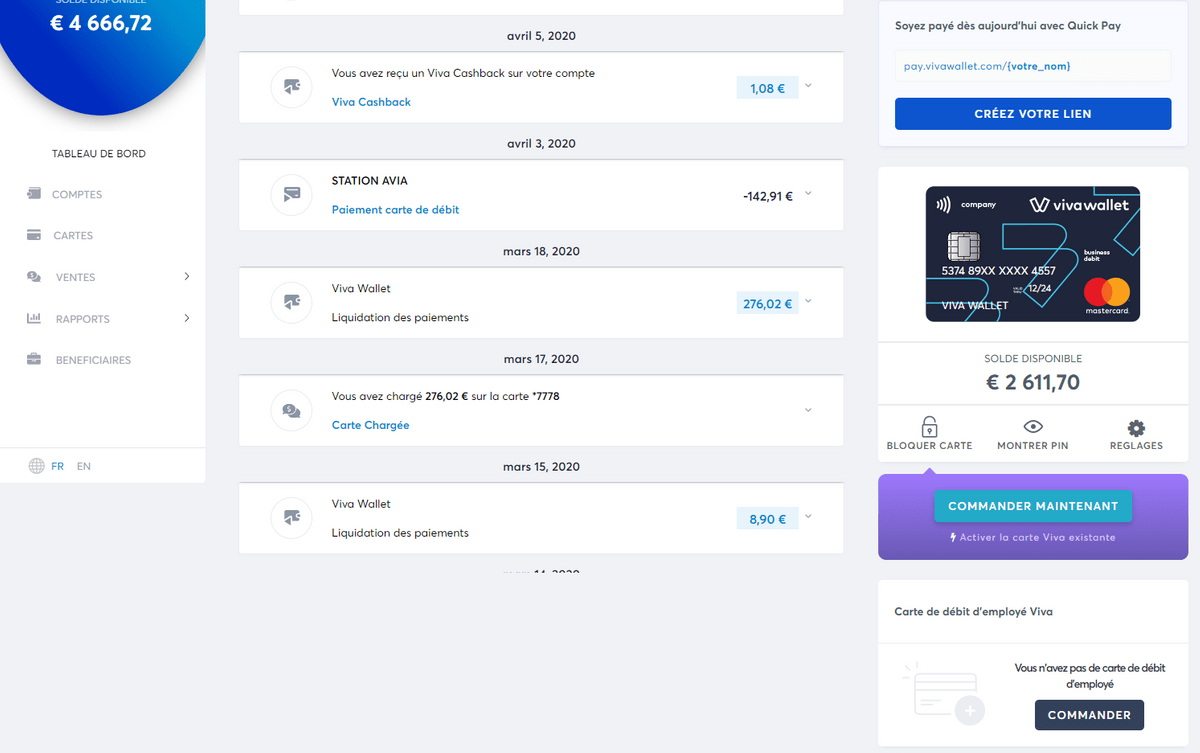The width and height of the screenshot is (1200, 753).
Task: Expand the Rapports submenu chevron
Action: click(186, 318)
